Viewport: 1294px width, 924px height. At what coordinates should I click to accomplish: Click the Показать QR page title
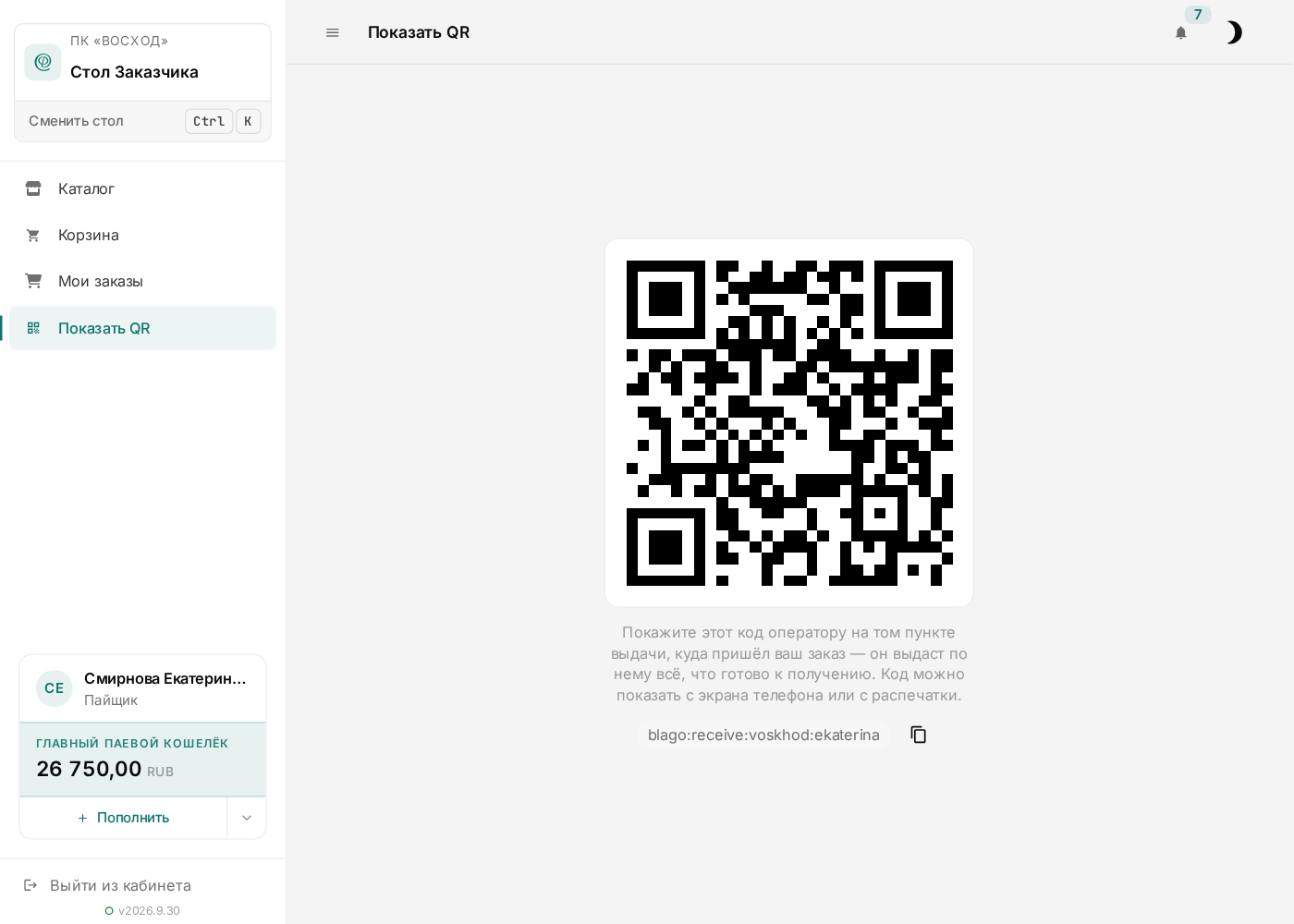click(x=419, y=32)
